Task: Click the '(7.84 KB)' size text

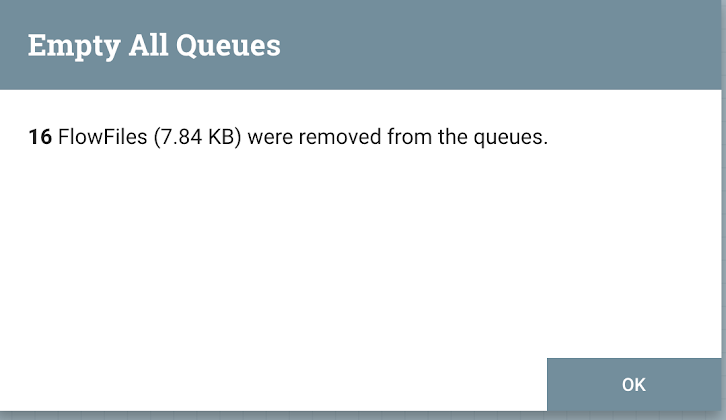Action: [197, 138]
